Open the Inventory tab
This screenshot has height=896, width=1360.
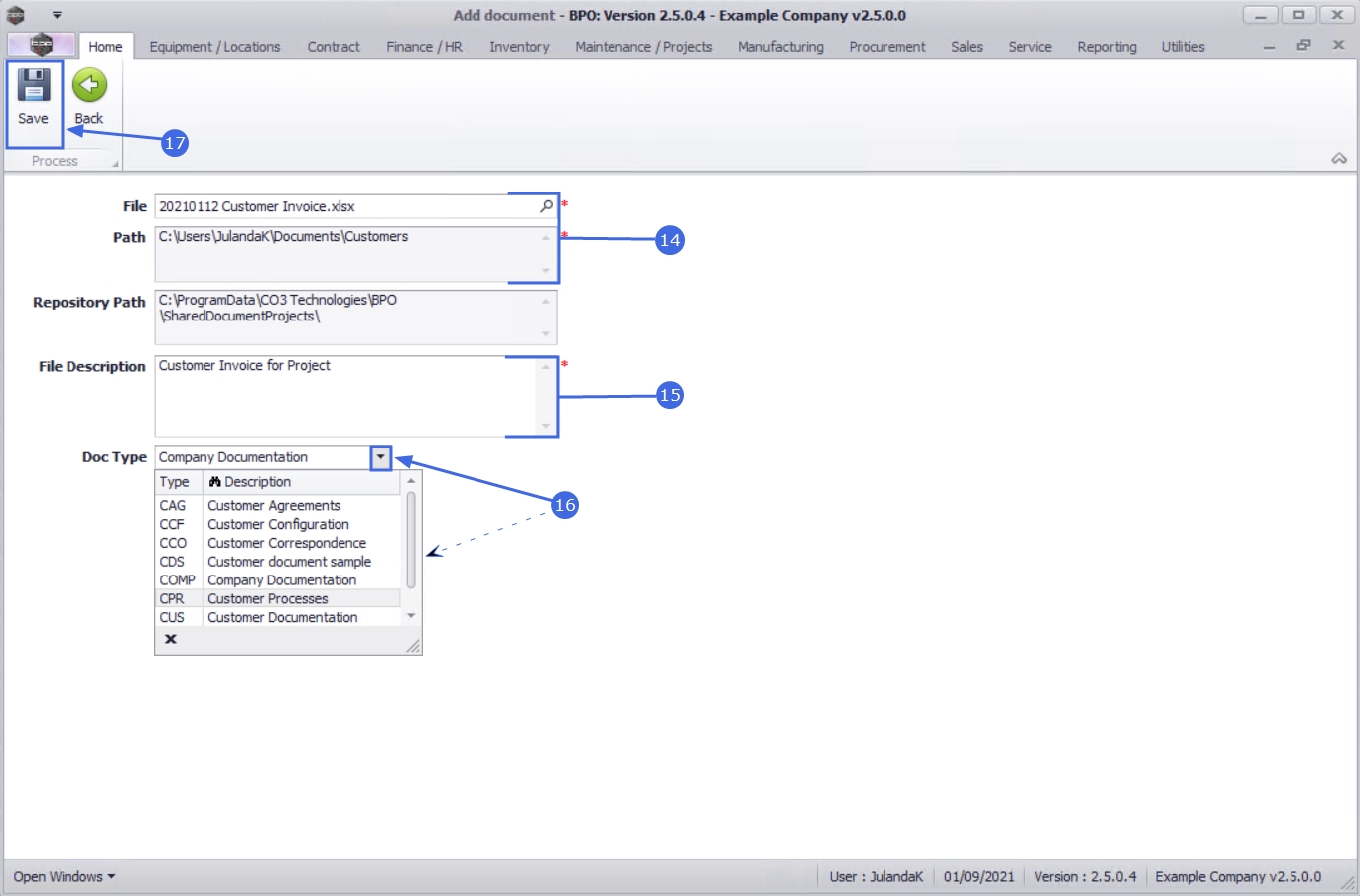519,47
